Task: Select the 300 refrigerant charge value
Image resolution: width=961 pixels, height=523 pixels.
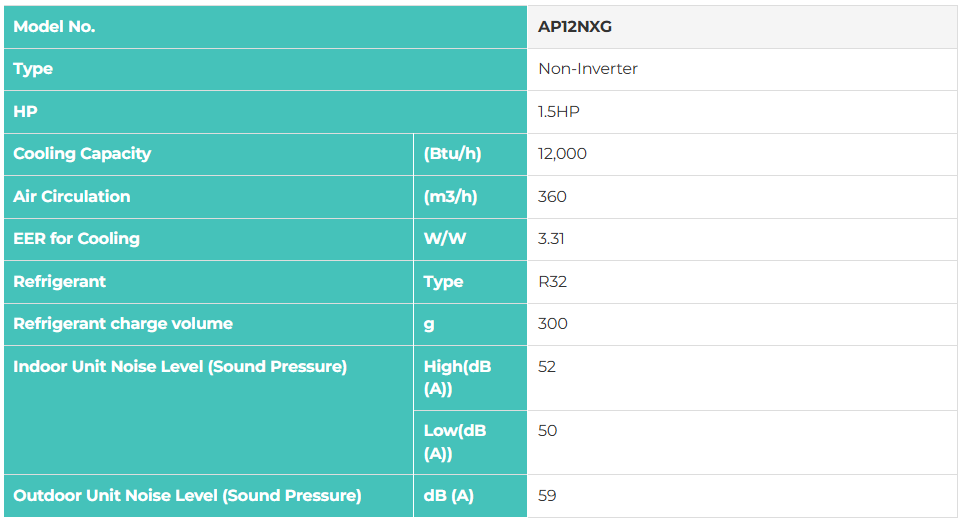Action: click(553, 324)
